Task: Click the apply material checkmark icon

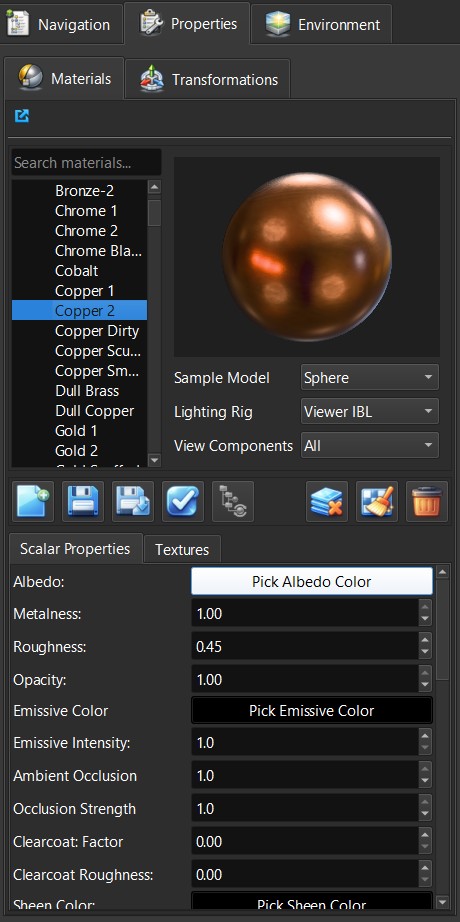Action: [183, 502]
